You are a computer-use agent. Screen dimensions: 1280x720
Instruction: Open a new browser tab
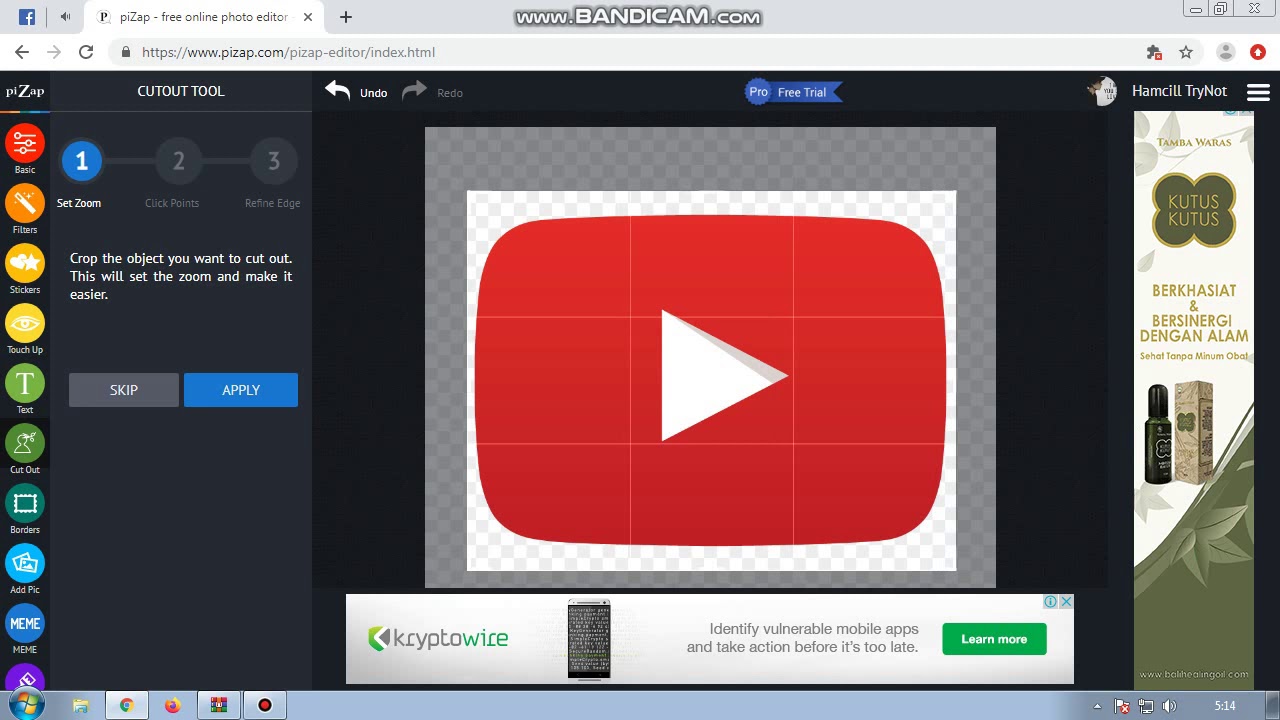[x=346, y=17]
